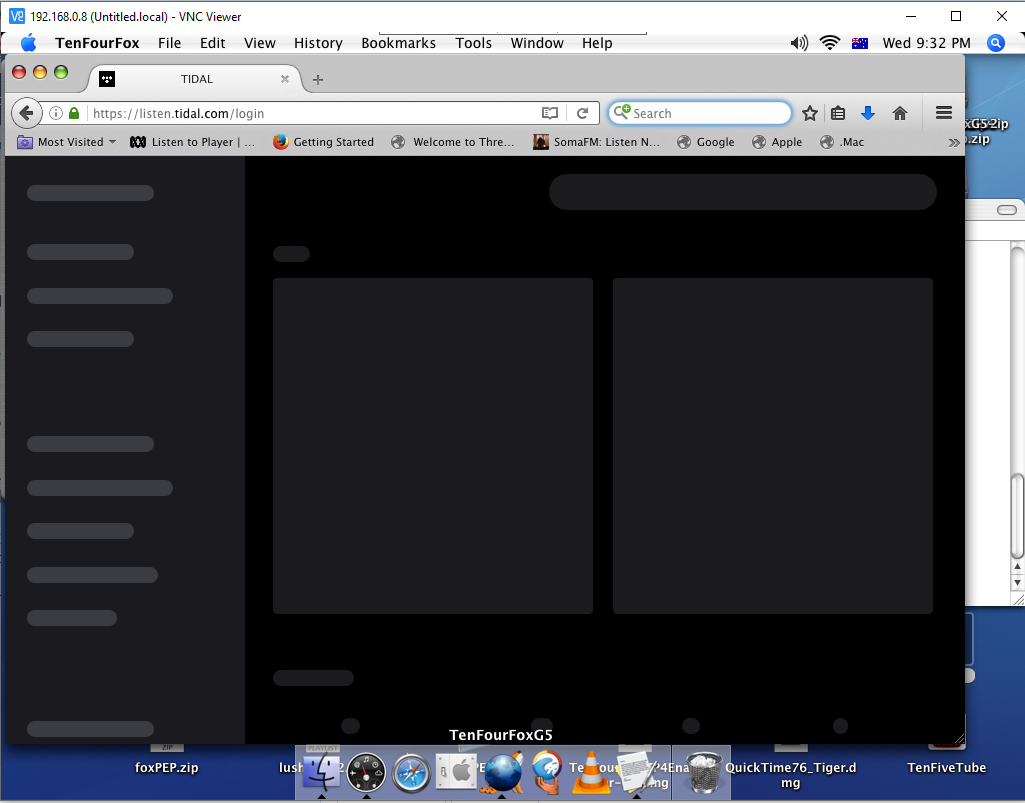Screen dimensions: 1025x803
Task: Click the search engine magnifier icon
Action: coord(622,112)
